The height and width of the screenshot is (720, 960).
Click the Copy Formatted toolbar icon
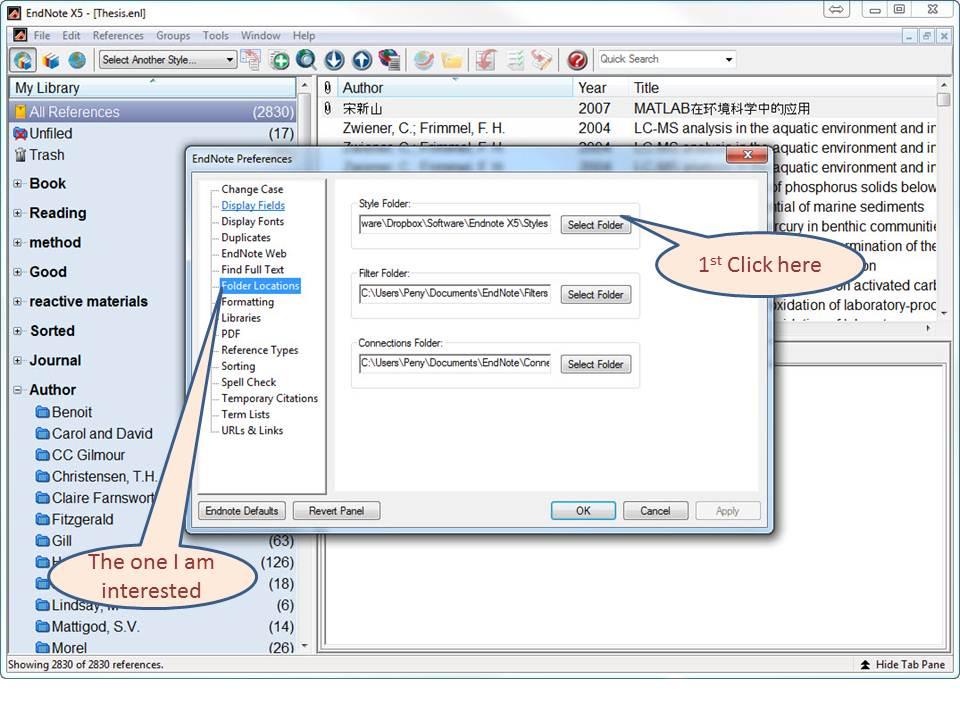point(250,60)
